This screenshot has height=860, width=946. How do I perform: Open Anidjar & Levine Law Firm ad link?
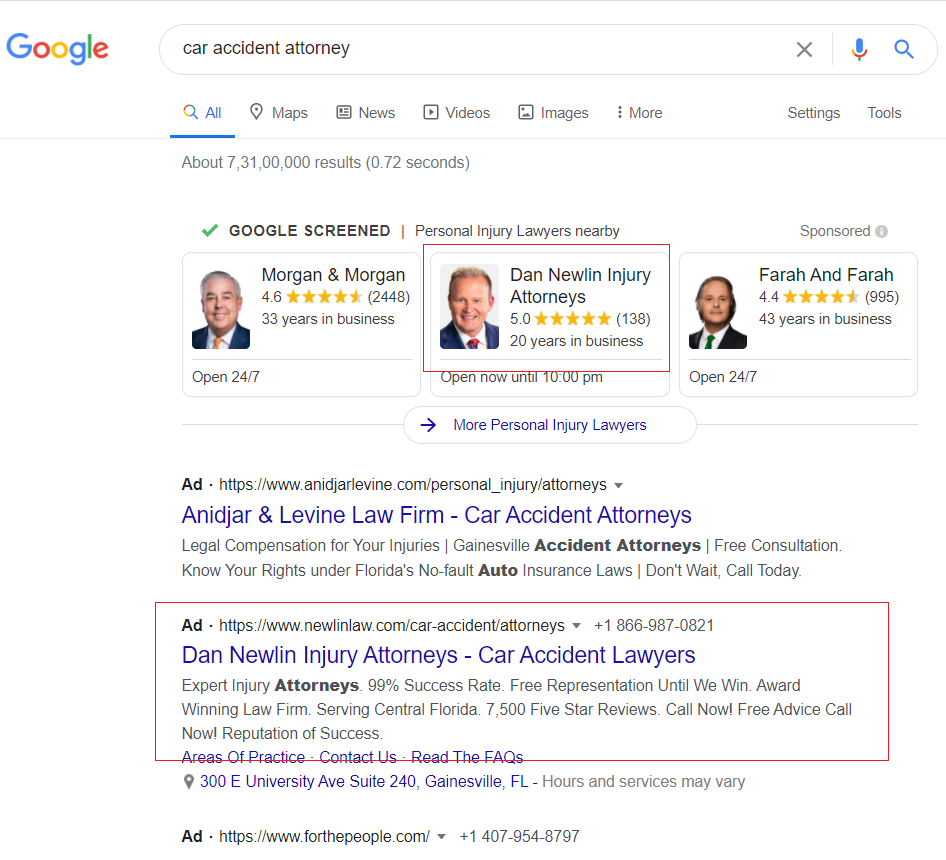436,516
